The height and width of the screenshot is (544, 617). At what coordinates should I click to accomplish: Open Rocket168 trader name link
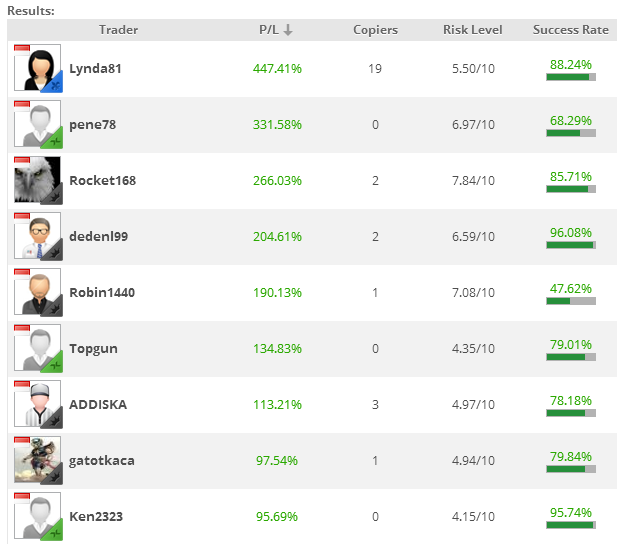[x=102, y=181]
